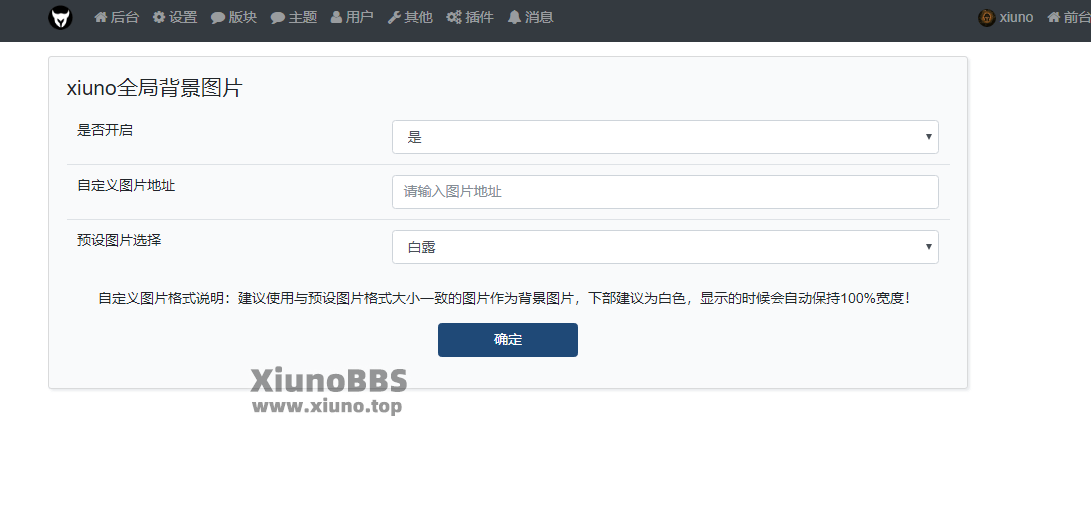
Task: Open the 设置 settings menu
Action: (x=175, y=17)
